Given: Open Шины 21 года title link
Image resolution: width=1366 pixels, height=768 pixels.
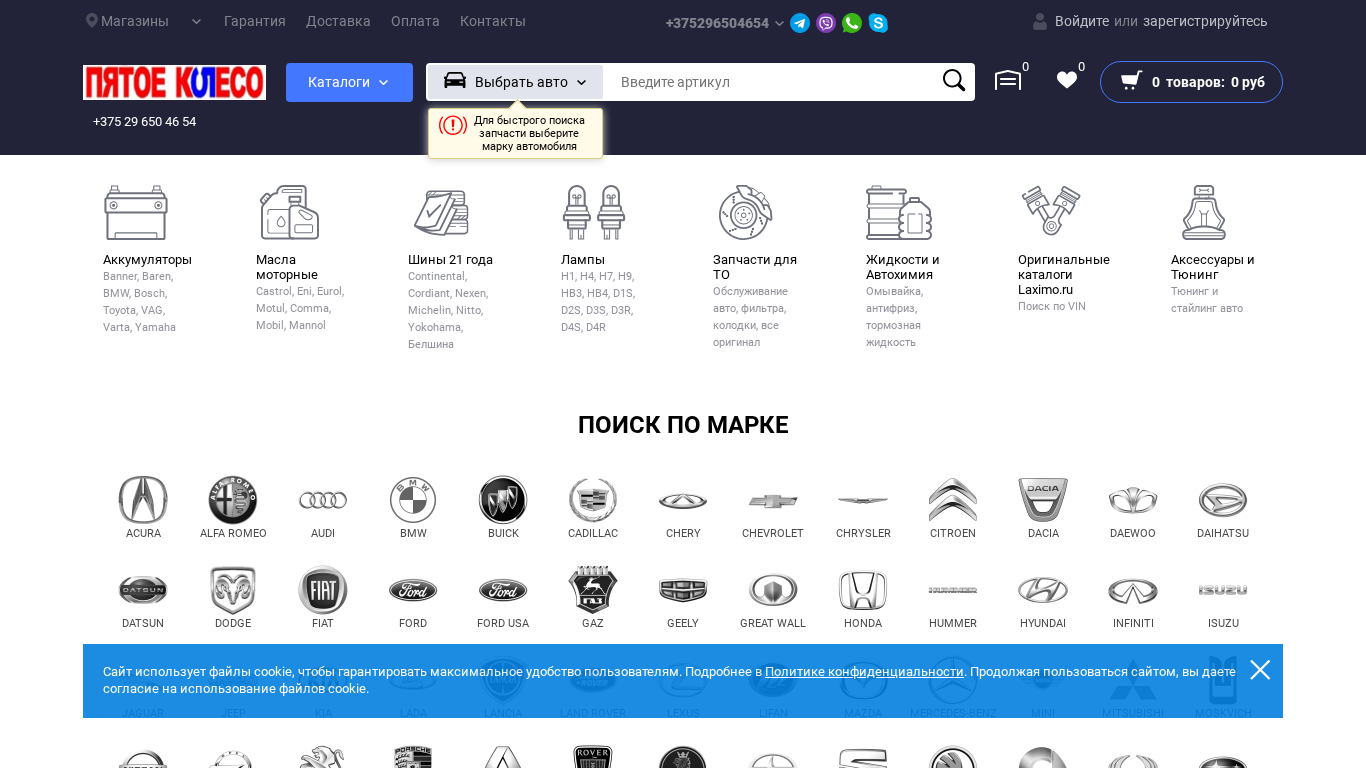Looking at the screenshot, I should (x=450, y=260).
